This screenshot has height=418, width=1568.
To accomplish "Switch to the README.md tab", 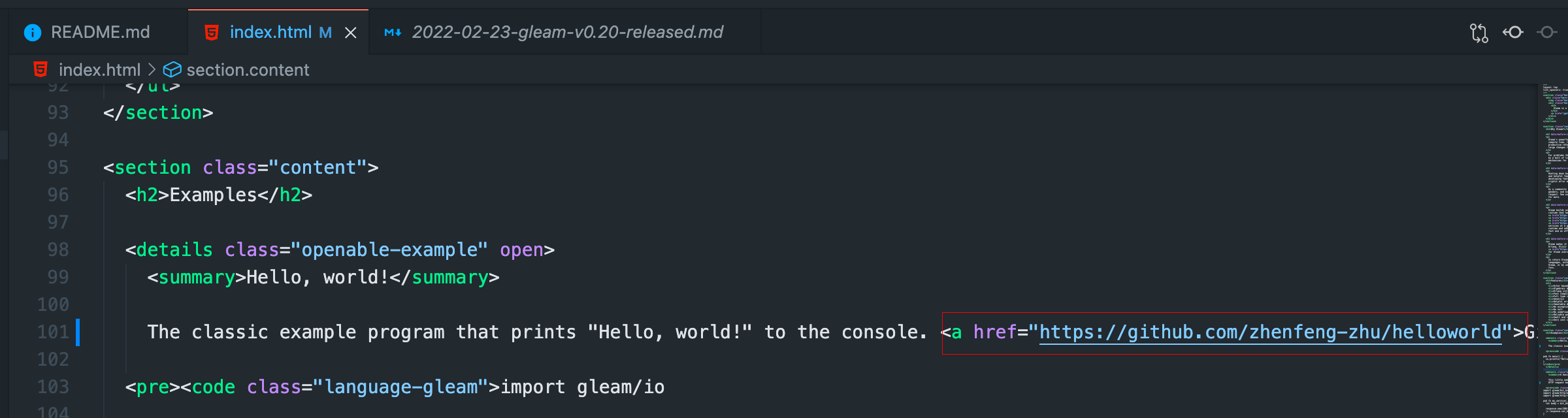I will pos(100,32).
